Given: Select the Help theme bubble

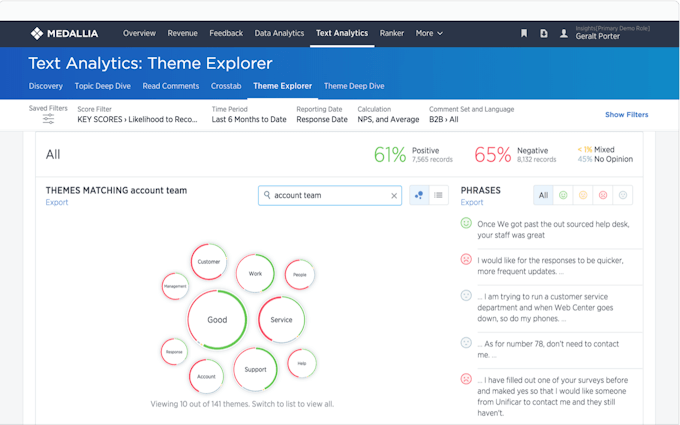Looking at the screenshot, I should (x=302, y=363).
